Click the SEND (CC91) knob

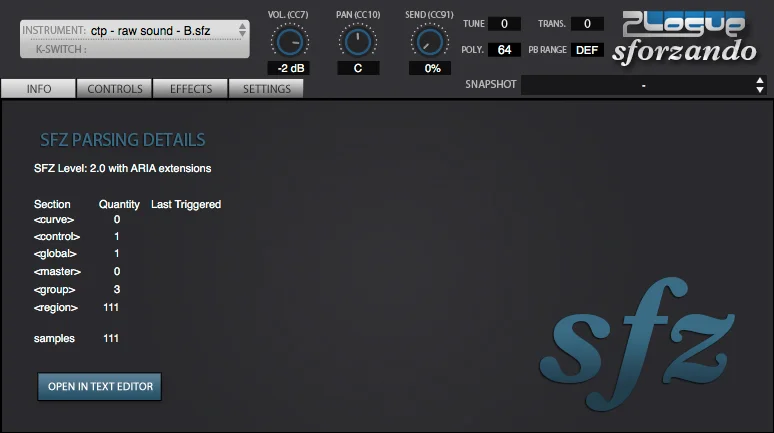(x=429, y=42)
